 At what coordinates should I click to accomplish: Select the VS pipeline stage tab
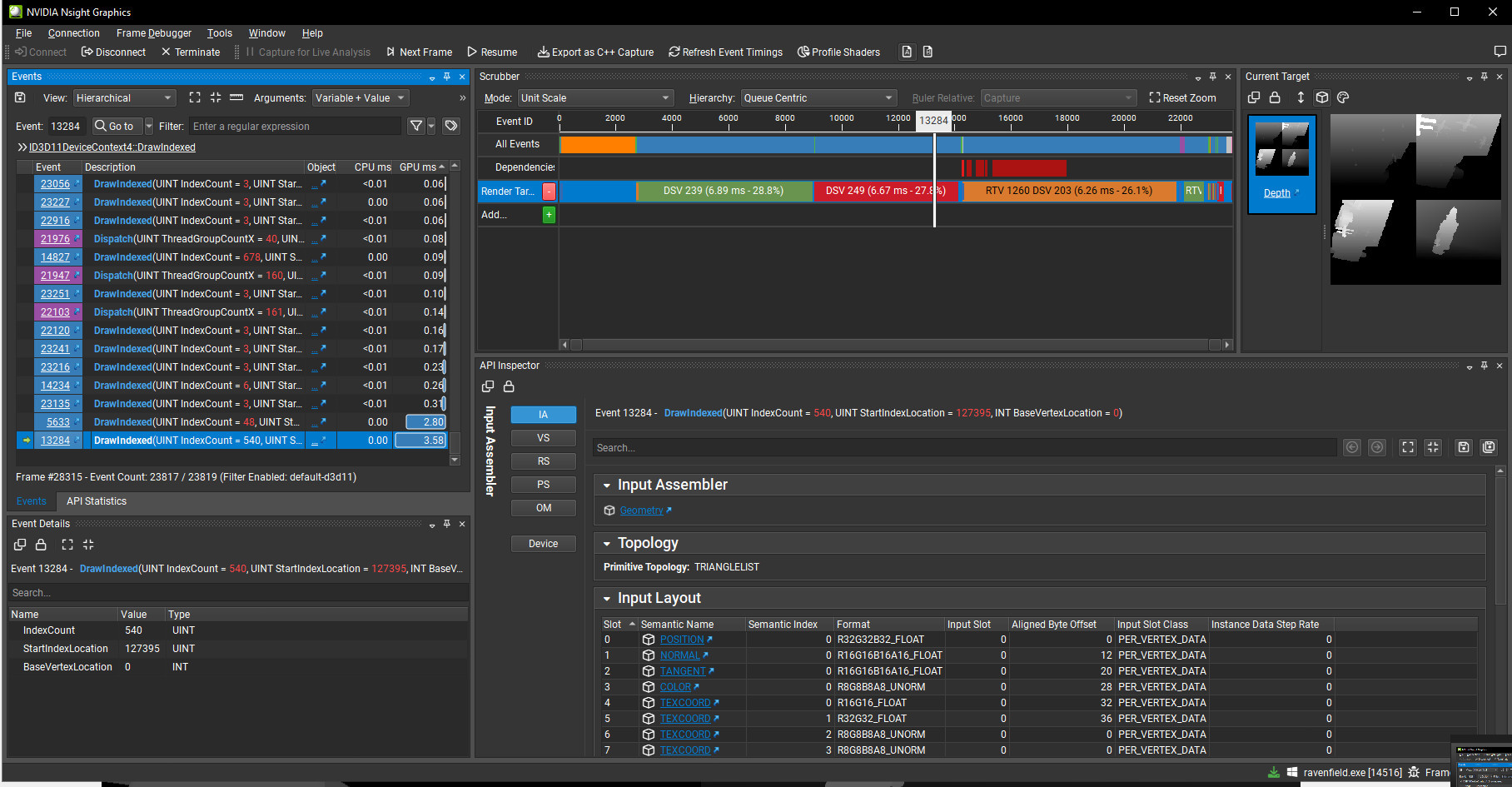coord(543,438)
